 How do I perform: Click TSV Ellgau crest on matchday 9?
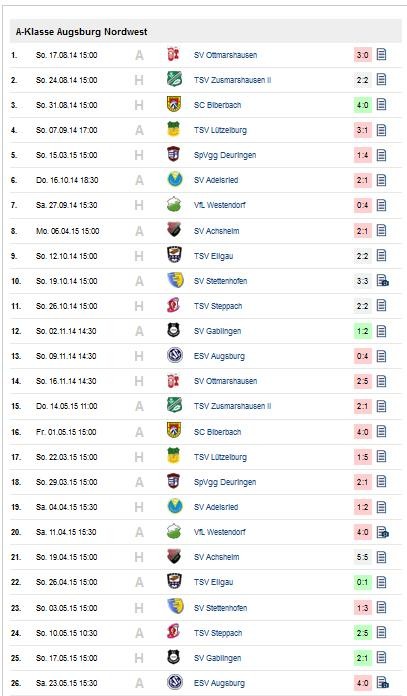174,255
